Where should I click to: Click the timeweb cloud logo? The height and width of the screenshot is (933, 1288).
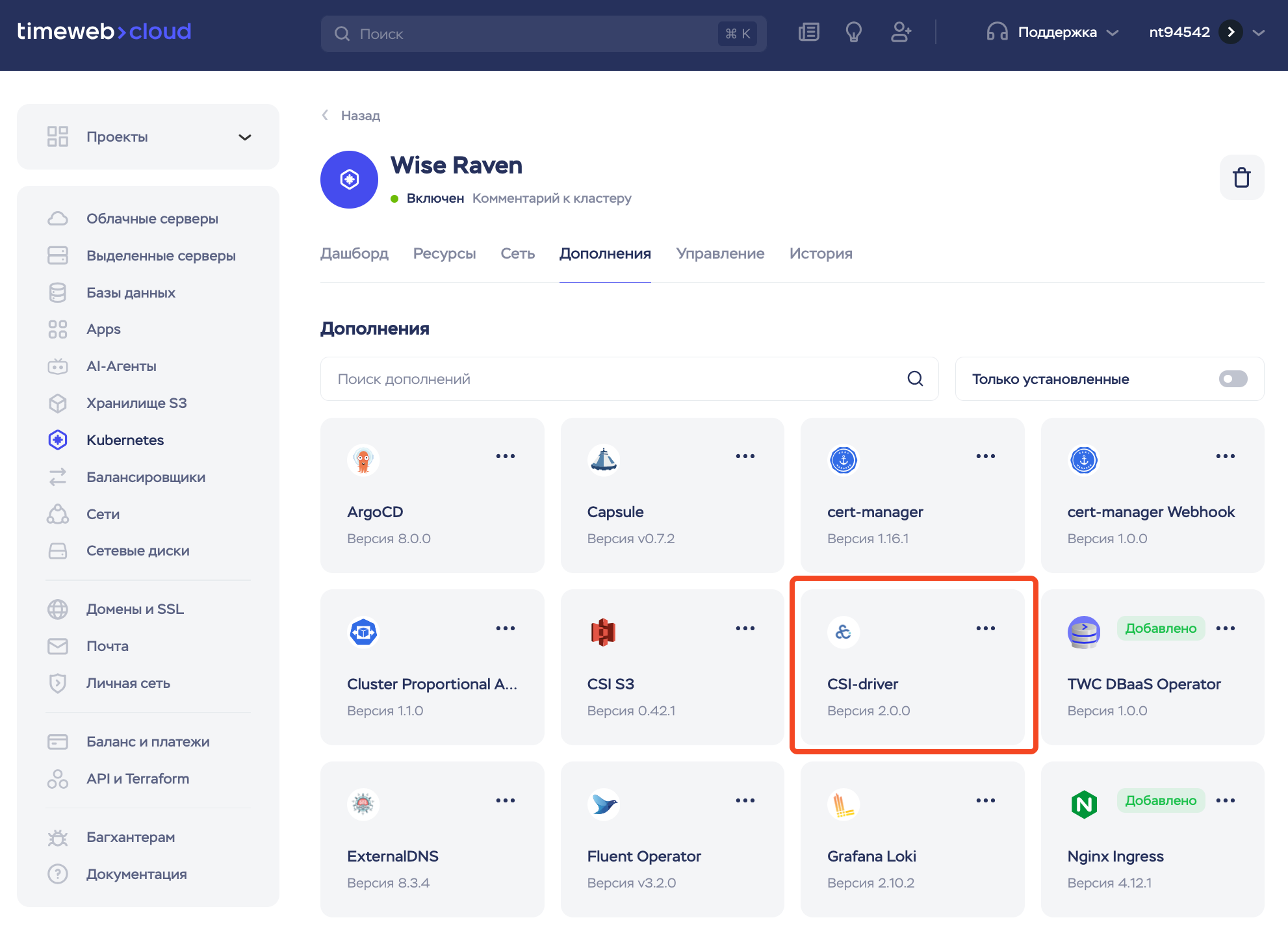pos(104,32)
